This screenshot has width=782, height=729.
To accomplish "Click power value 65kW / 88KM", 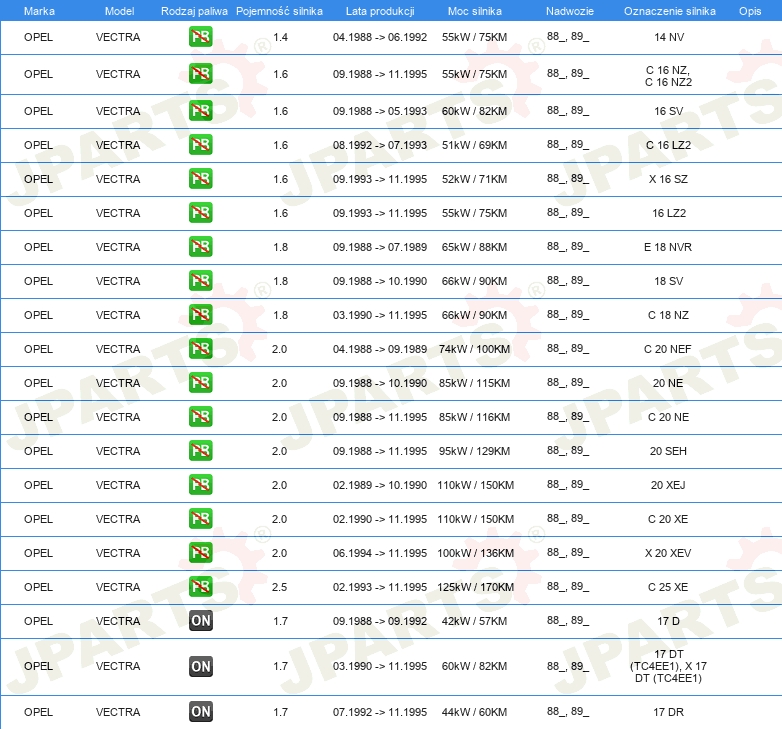I will [x=474, y=247].
